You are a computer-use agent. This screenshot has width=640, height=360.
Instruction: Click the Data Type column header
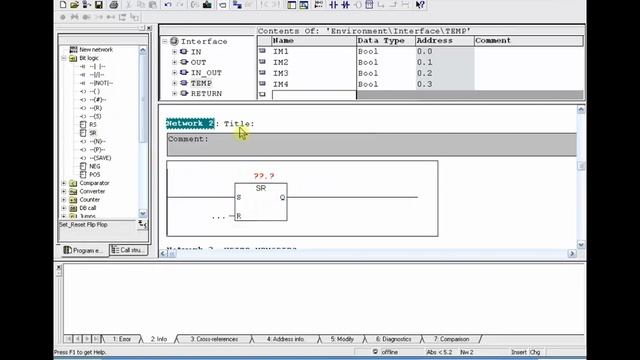(x=386, y=40)
